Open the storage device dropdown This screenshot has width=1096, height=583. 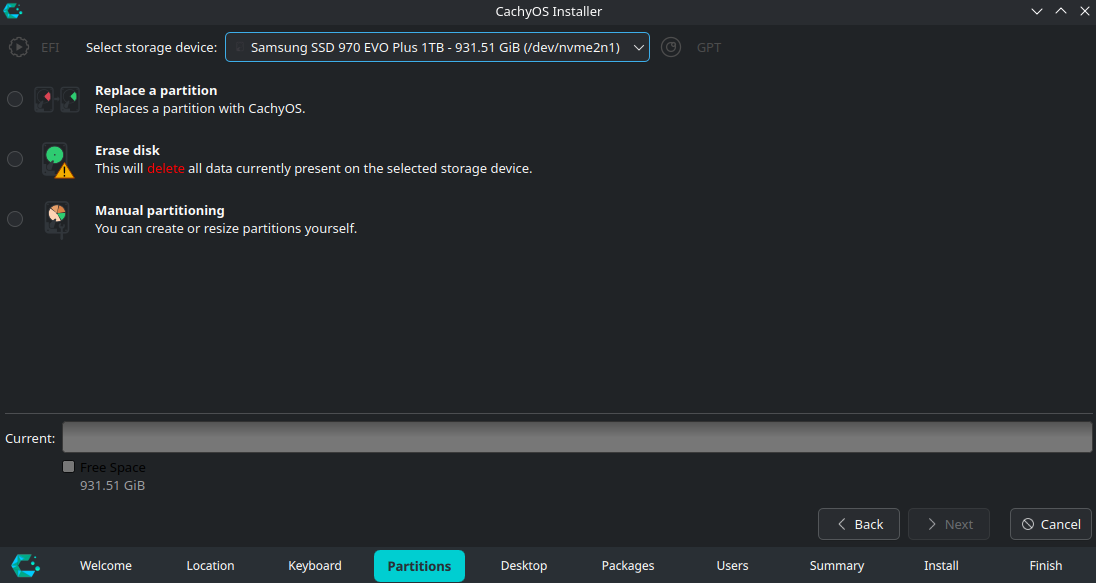pos(438,48)
